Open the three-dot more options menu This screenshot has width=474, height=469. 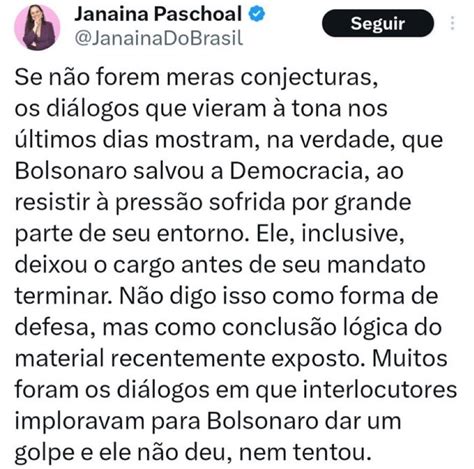pyautogui.click(x=452, y=23)
